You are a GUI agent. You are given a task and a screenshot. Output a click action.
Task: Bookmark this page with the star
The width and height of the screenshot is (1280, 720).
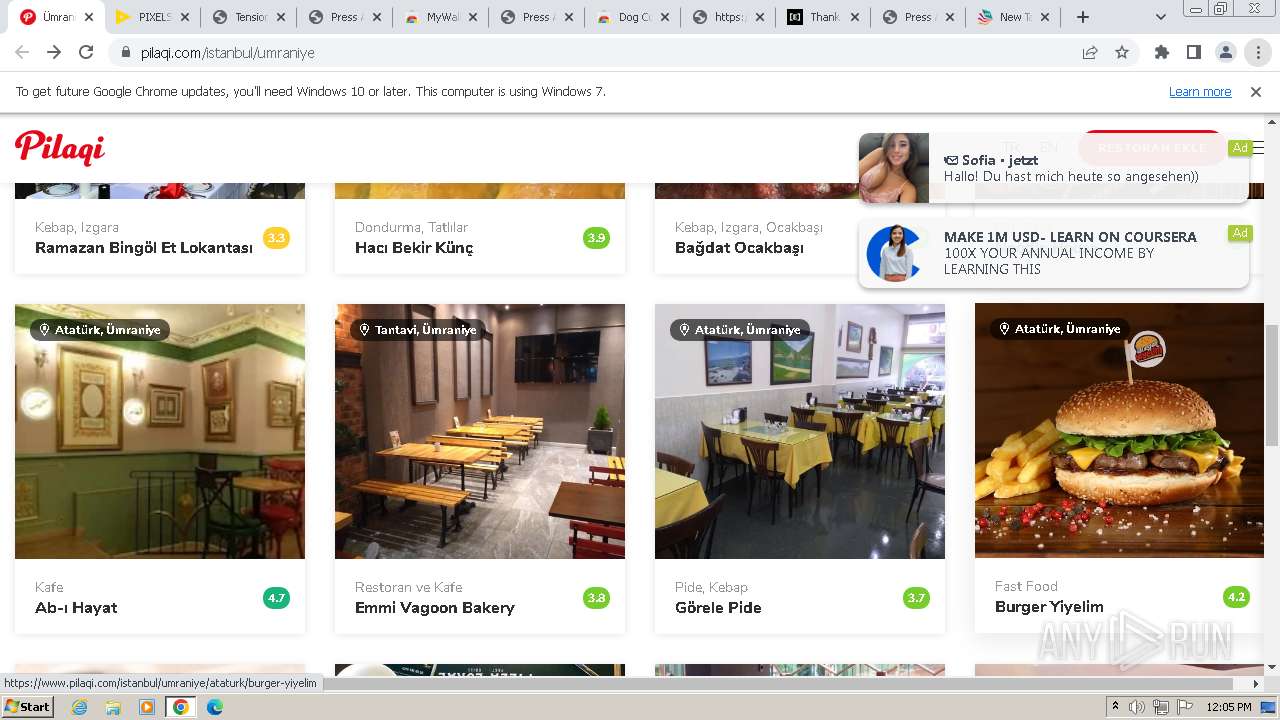[x=1122, y=53]
